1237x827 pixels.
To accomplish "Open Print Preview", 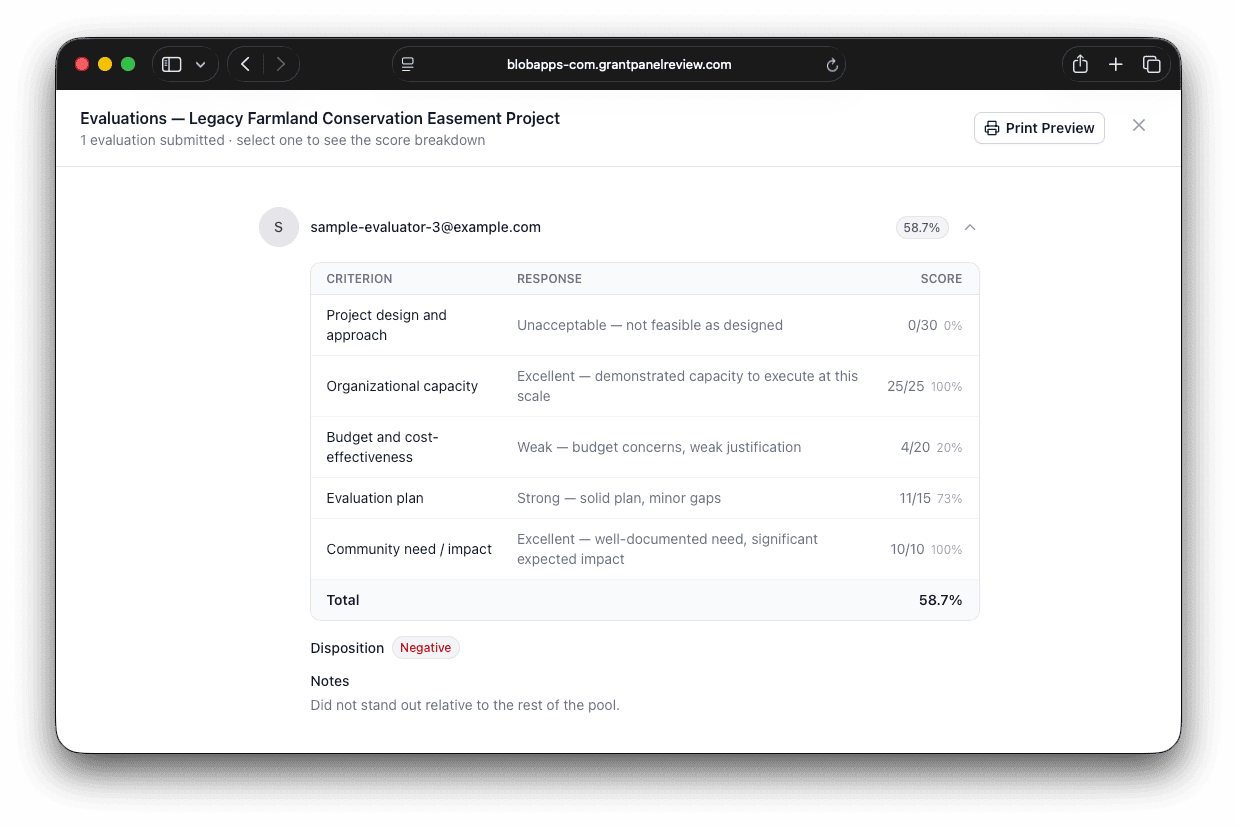I will (1039, 128).
